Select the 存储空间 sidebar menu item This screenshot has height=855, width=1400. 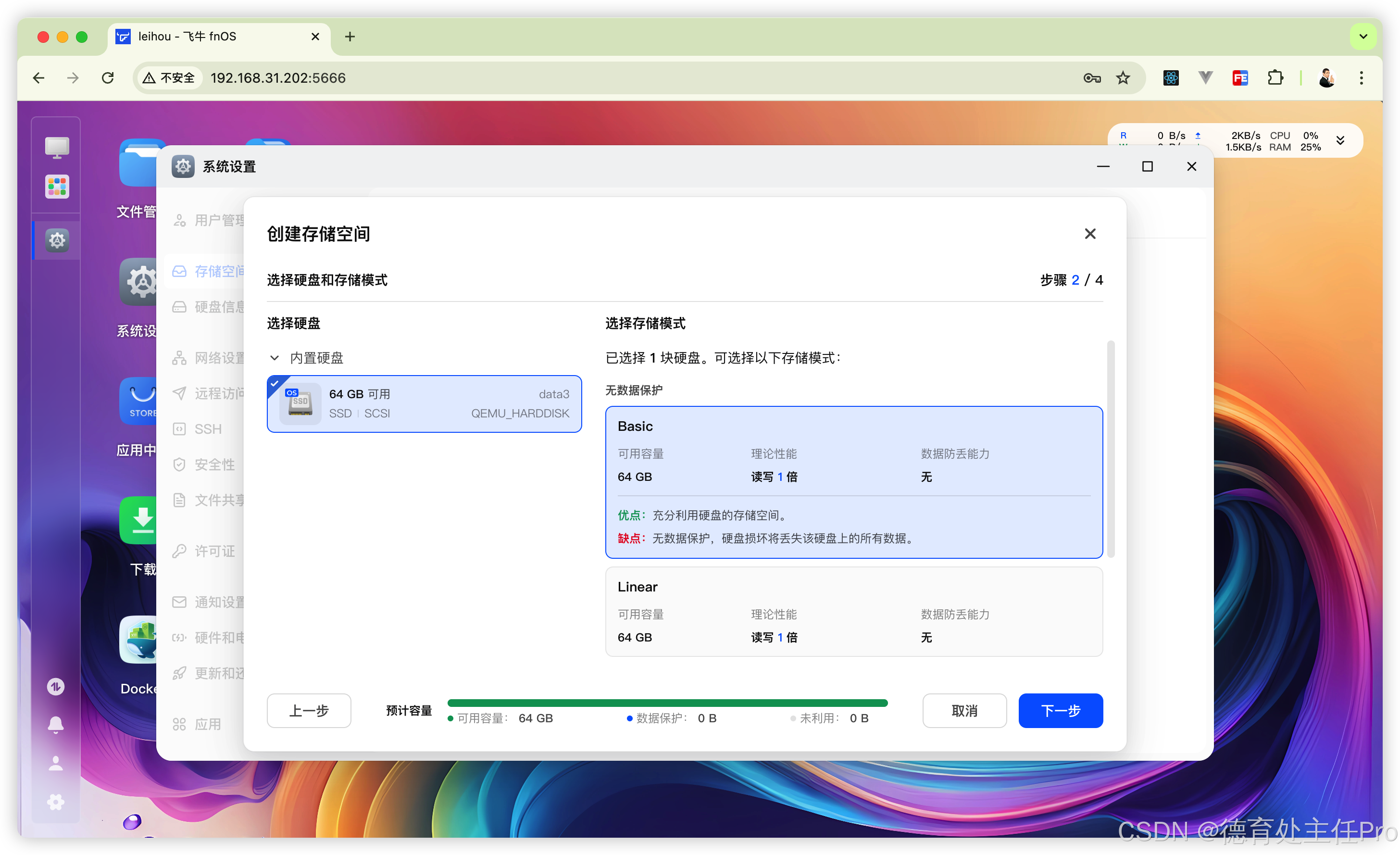219,271
